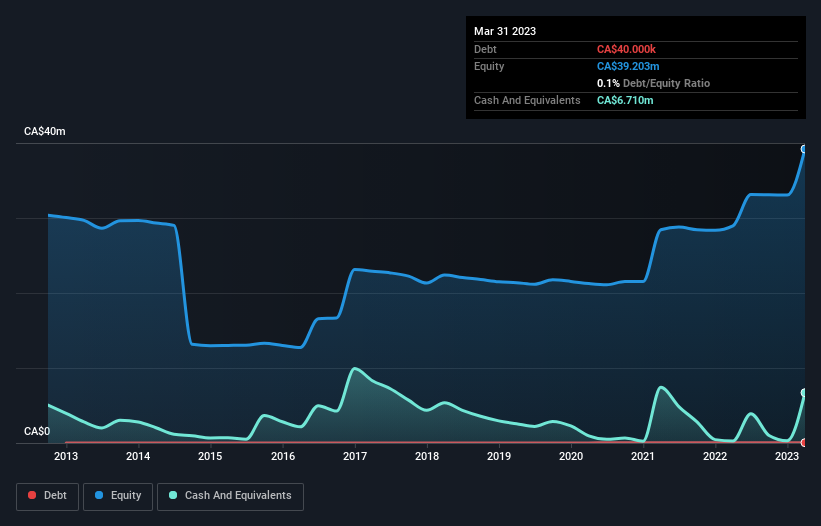Click the red Debt endpoint marker
This screenshot has width=821, height=526.
804,443
